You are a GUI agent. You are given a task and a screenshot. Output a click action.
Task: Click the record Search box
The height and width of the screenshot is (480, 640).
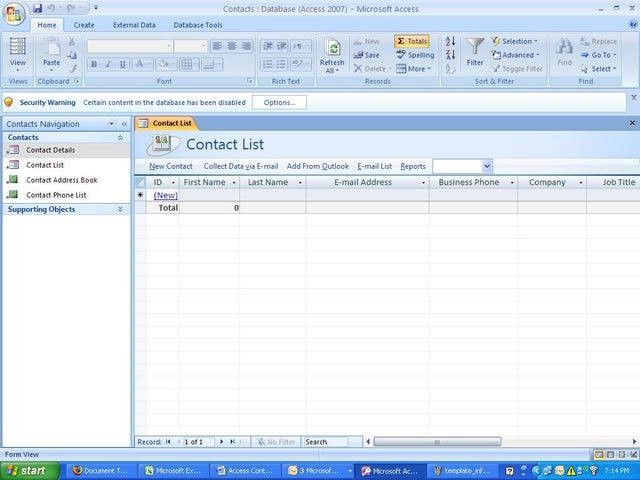pyautogui.click(x=331, y=442)
